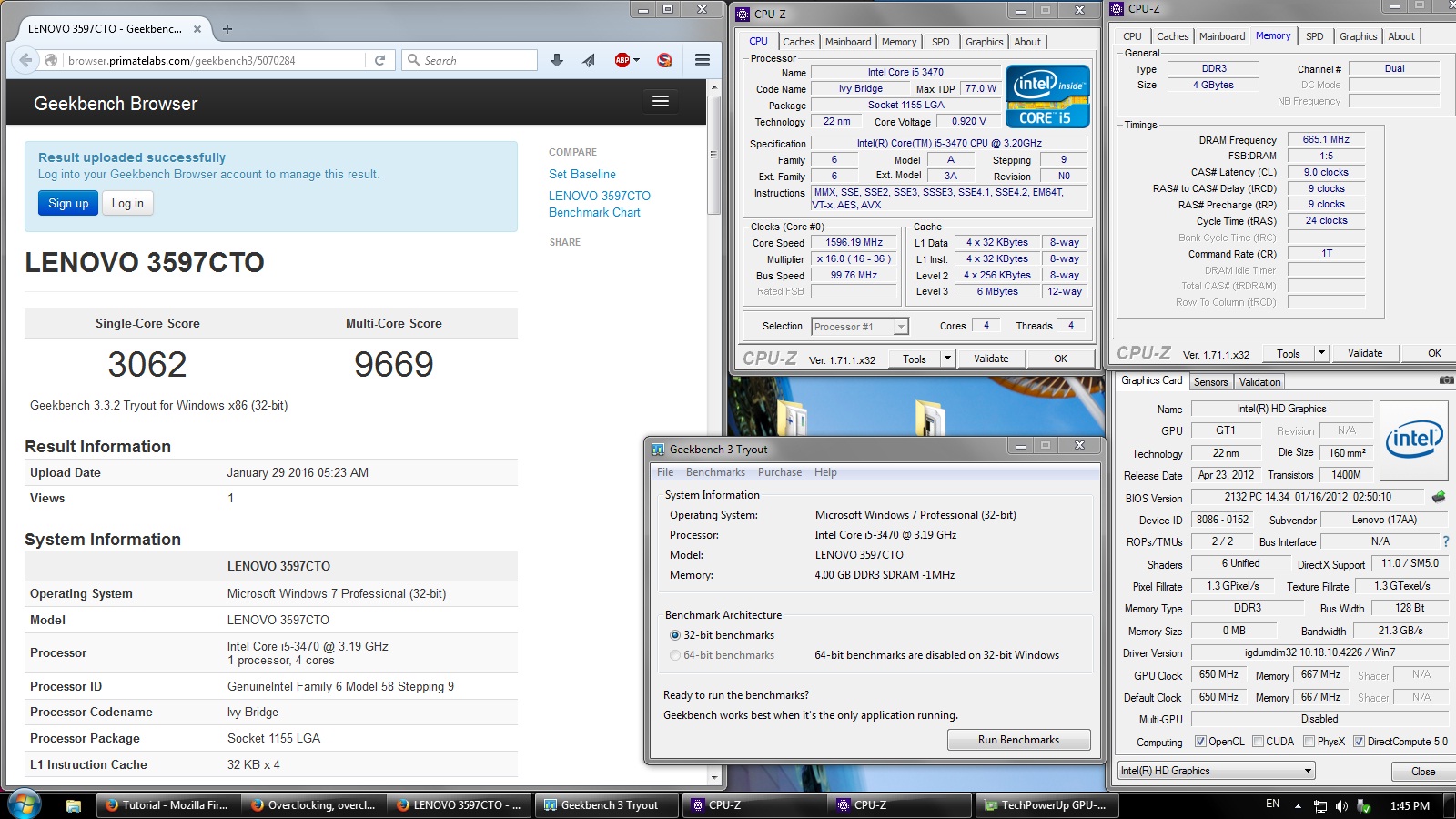Open the Help menu in Geekbench 3
The width and height of the screenshot is (1456, 819).
(x=825, y=472)
